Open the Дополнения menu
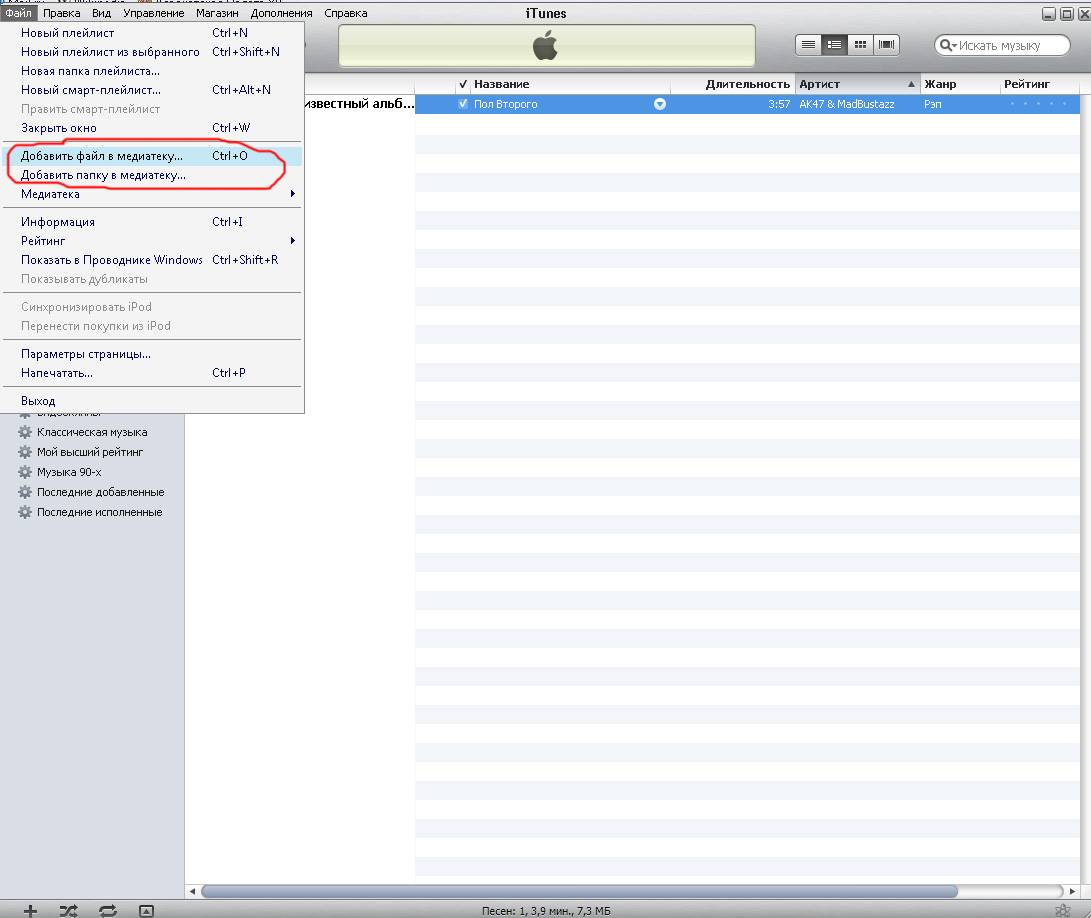The height and width of the screenshot is (918, 1091). [281, 13]
